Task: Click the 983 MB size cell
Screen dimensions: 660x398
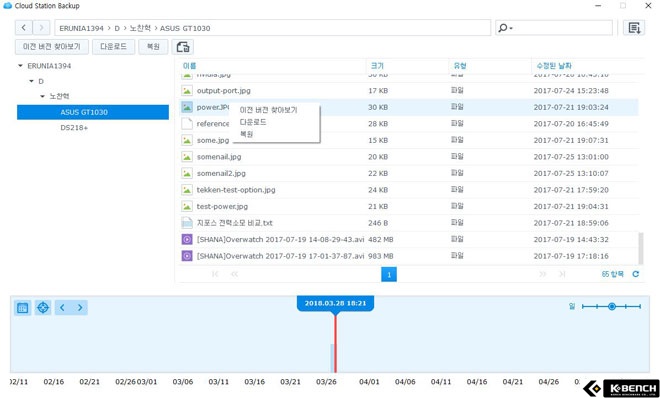Action: pyautogui.click(x=381, y=256)
